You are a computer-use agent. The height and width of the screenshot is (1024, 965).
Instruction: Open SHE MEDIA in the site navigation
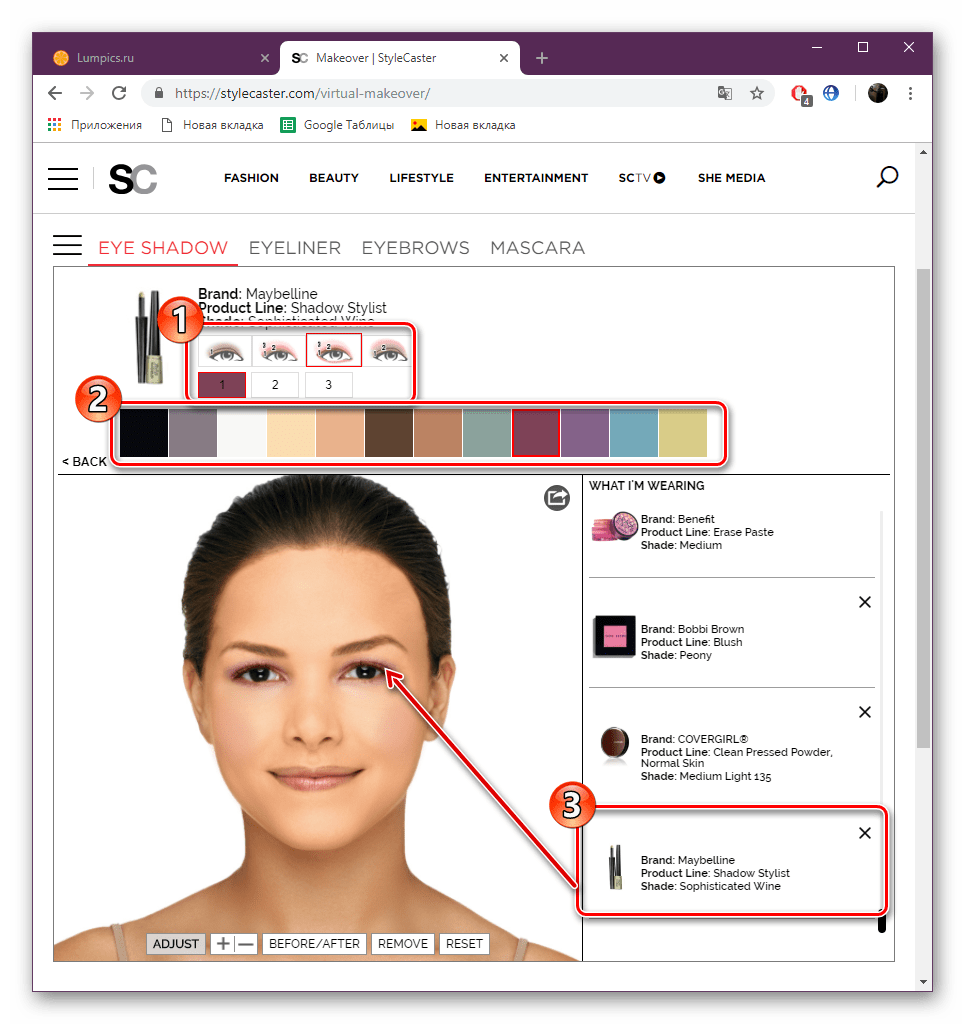tap(731, 178)
